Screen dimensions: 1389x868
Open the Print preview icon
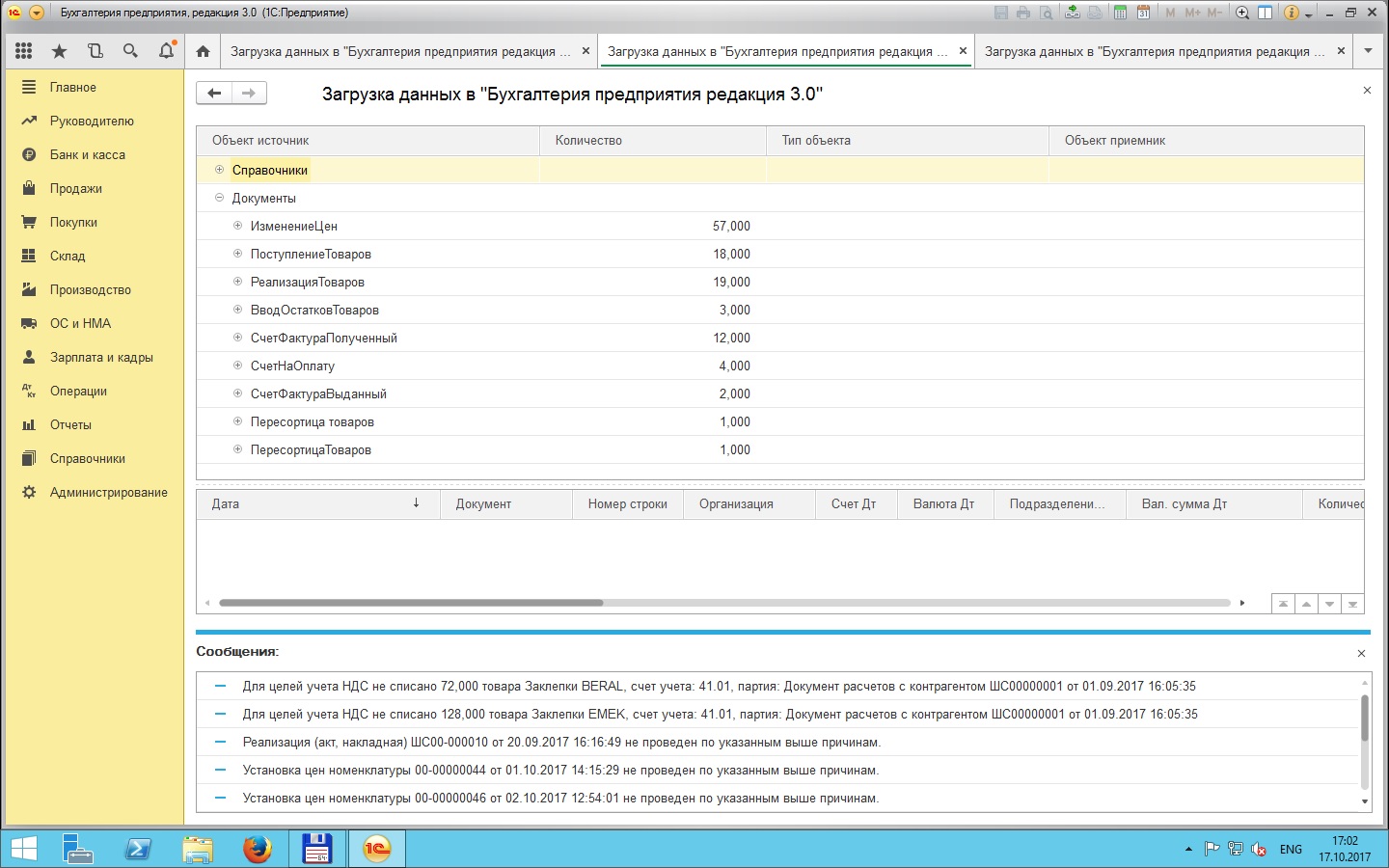[x=1046, y=13]
